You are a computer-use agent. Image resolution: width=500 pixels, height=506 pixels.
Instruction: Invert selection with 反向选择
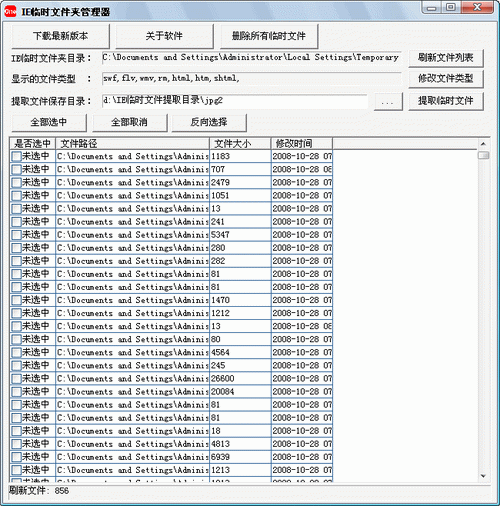pos(209,122)
